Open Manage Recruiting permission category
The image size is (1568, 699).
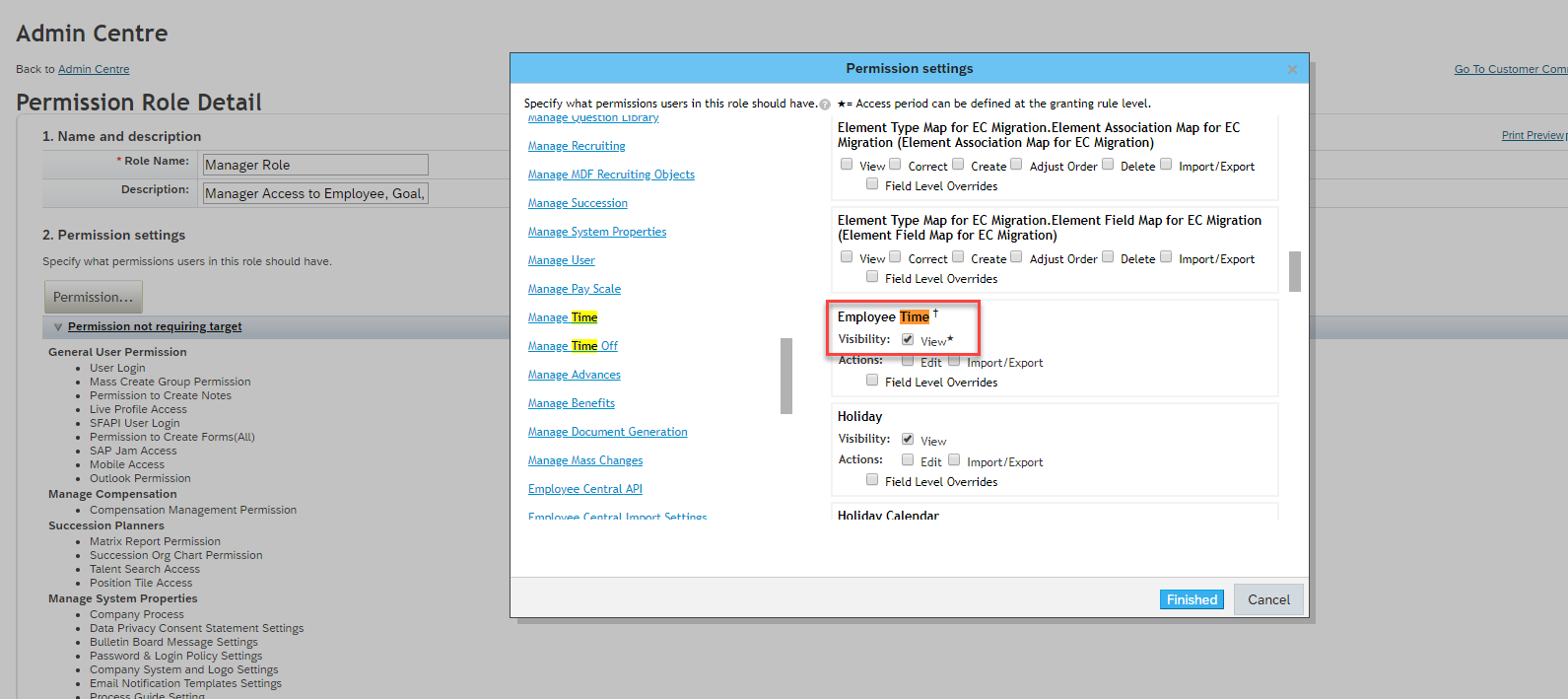577,146
